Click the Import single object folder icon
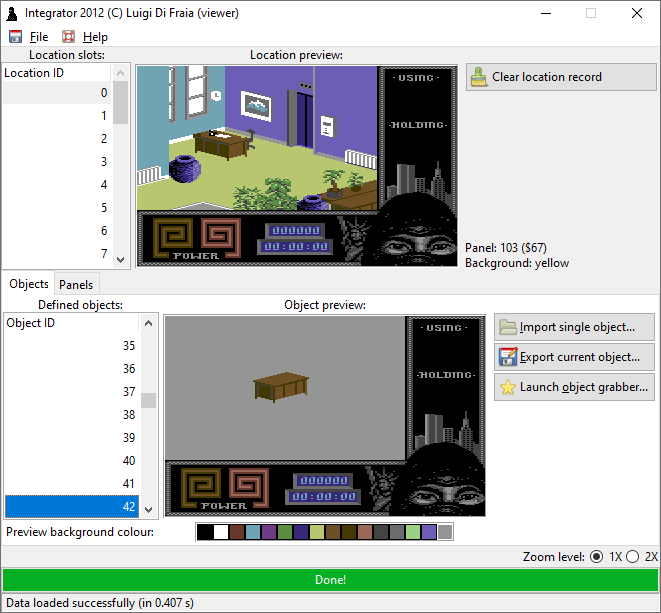Image resolution: width=661 pixels, height=613 pixels. [508, 327]
